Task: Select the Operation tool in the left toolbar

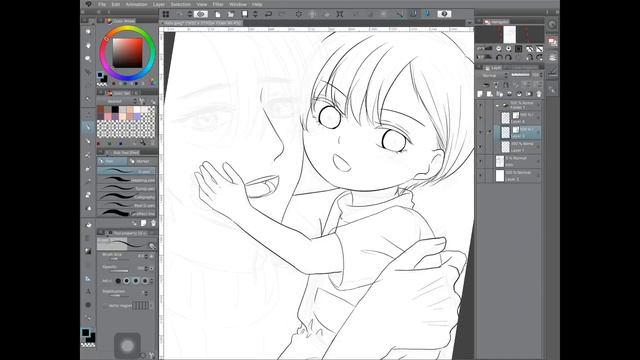Action: (x=88, y=59)
